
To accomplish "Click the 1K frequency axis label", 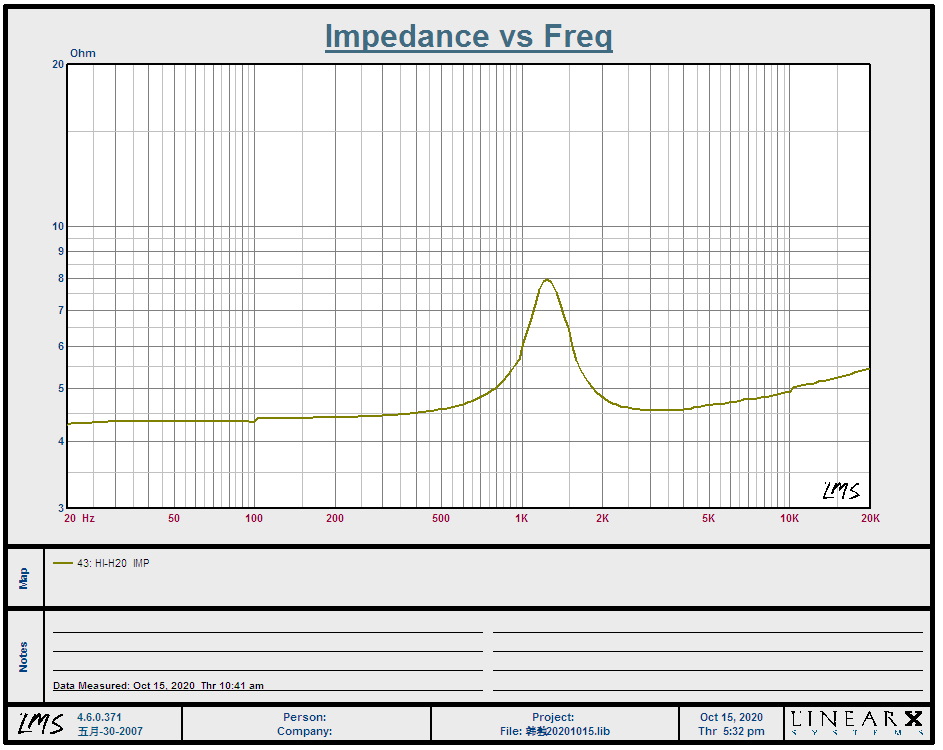I will 521,518.
